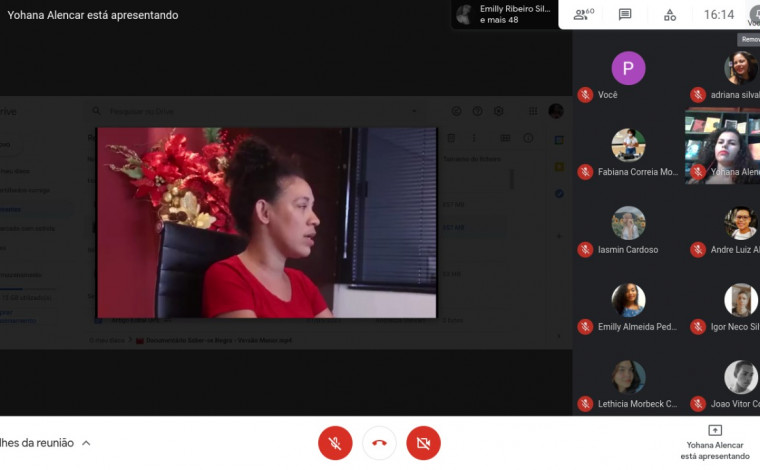This screenshot has width=760, height=470.
Task: Open the meeting chat panel
Action: pos(625,15)
